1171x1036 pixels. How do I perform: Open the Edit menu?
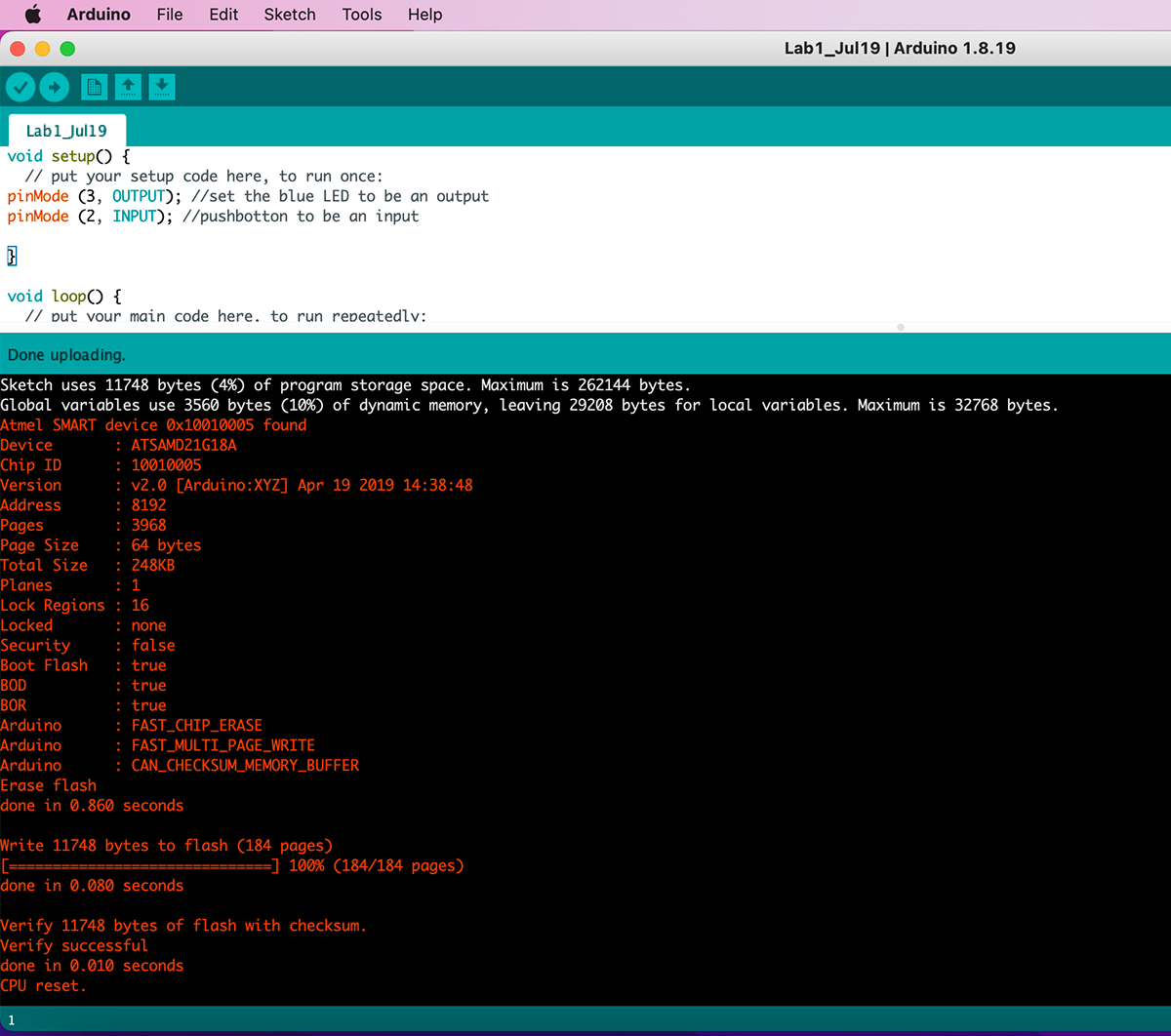click(x=223, y=15)
